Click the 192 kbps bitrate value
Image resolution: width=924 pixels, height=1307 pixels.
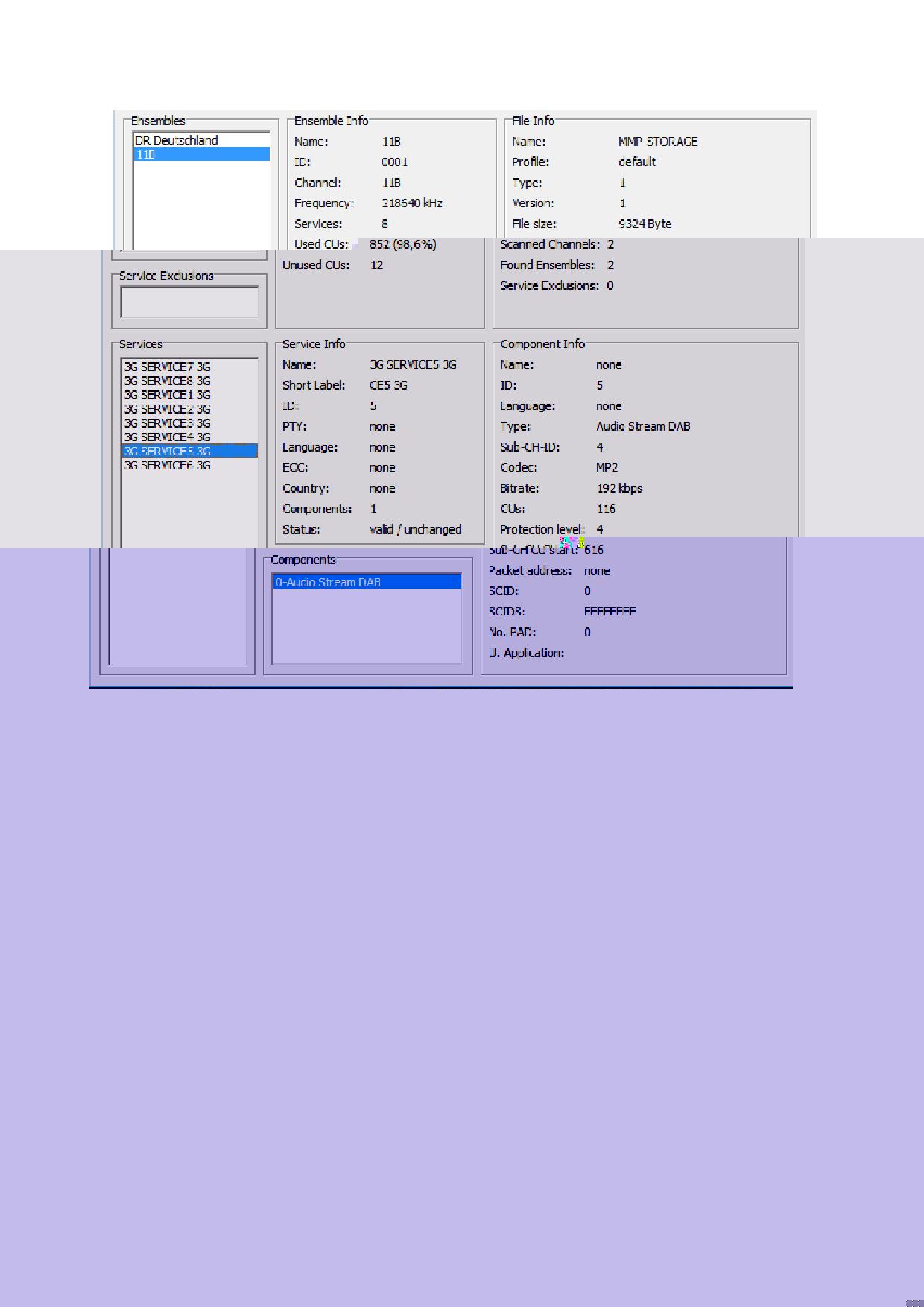[619, 489]
